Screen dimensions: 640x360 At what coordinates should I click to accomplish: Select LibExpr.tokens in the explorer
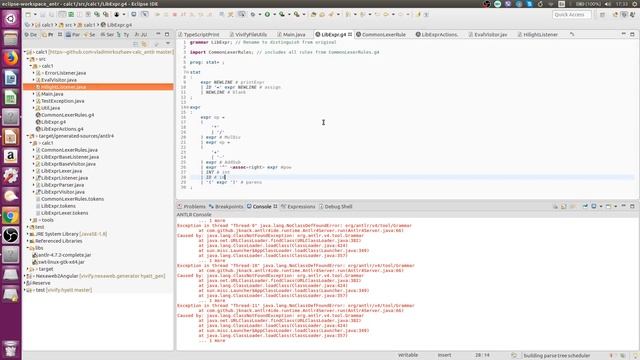[58, 206]
